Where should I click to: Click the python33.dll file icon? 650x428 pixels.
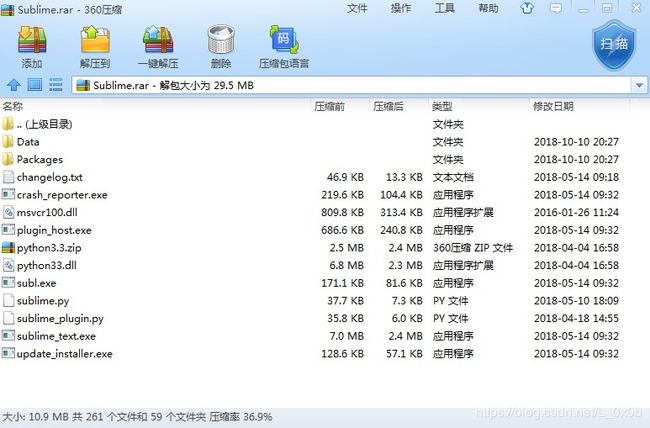pyautogui.click(x=8, y=265)
